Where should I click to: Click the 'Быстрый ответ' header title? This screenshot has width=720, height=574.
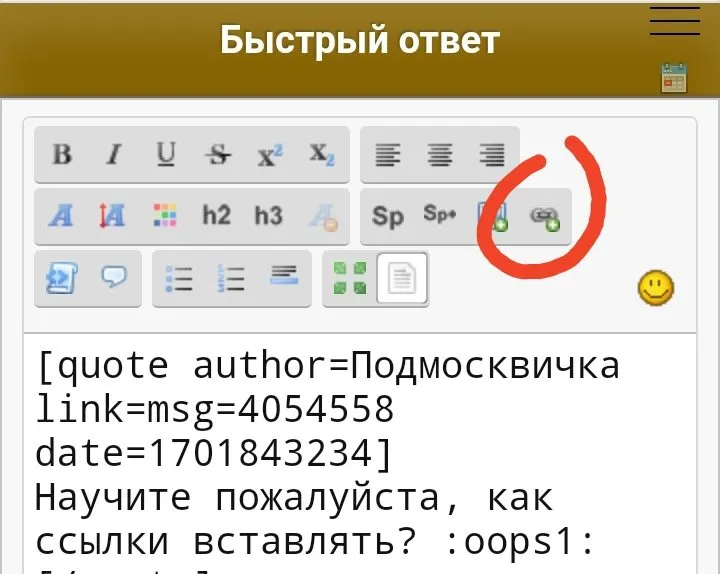click(x=360, y=40)
